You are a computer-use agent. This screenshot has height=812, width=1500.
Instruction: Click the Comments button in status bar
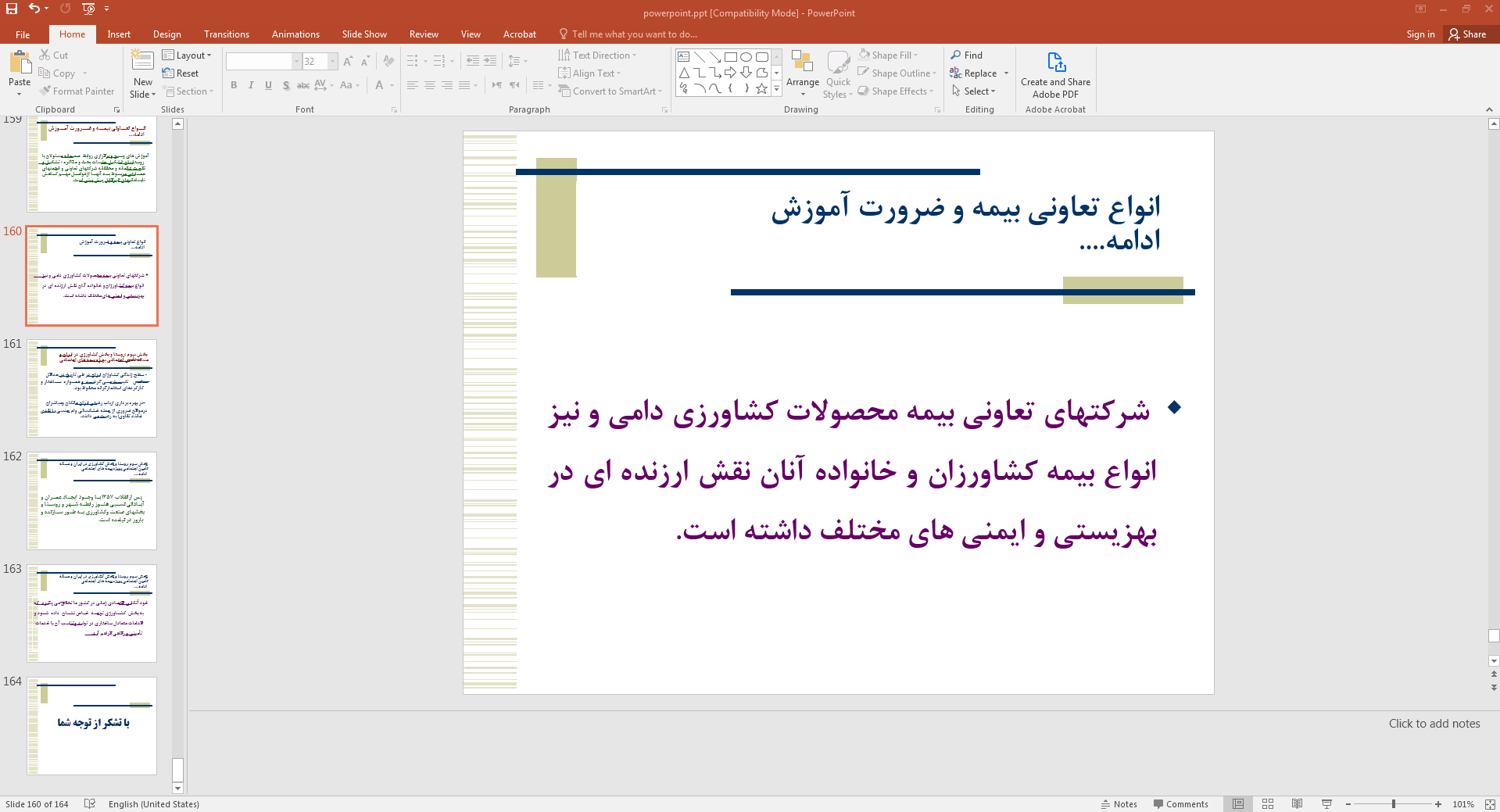pos(1180,803)
